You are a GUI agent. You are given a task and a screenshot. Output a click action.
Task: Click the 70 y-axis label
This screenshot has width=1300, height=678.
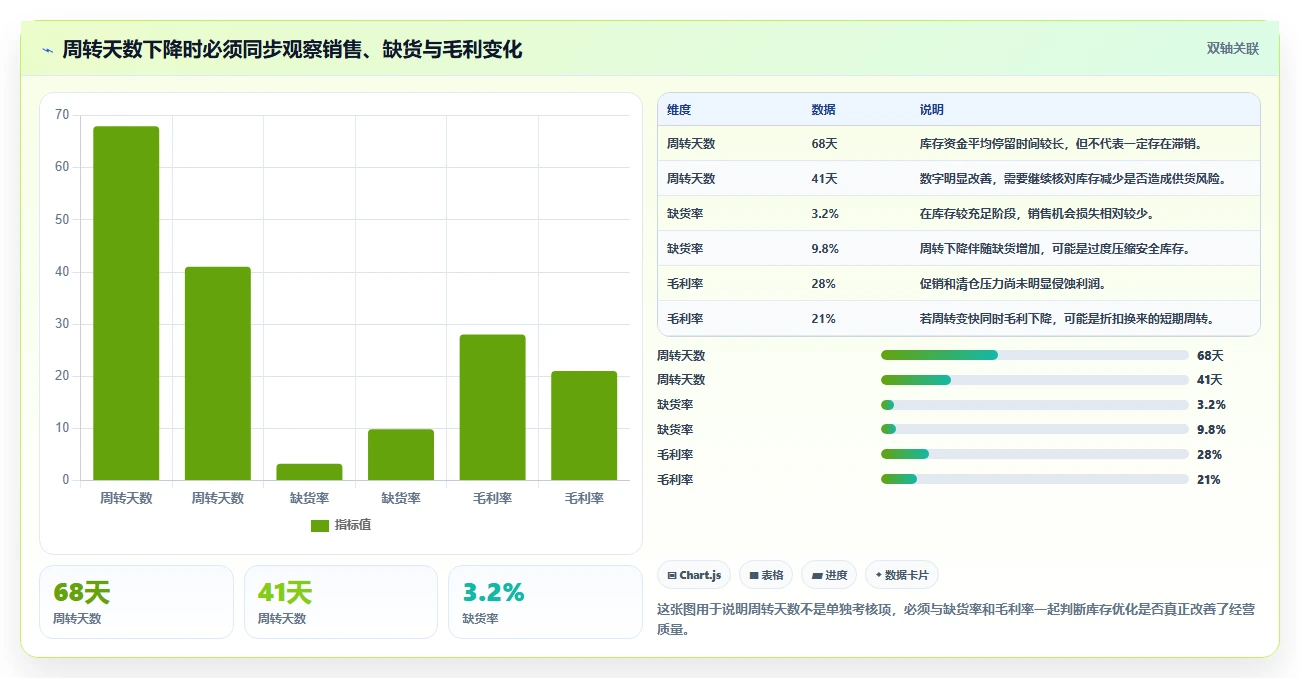(x=62, y=115)
